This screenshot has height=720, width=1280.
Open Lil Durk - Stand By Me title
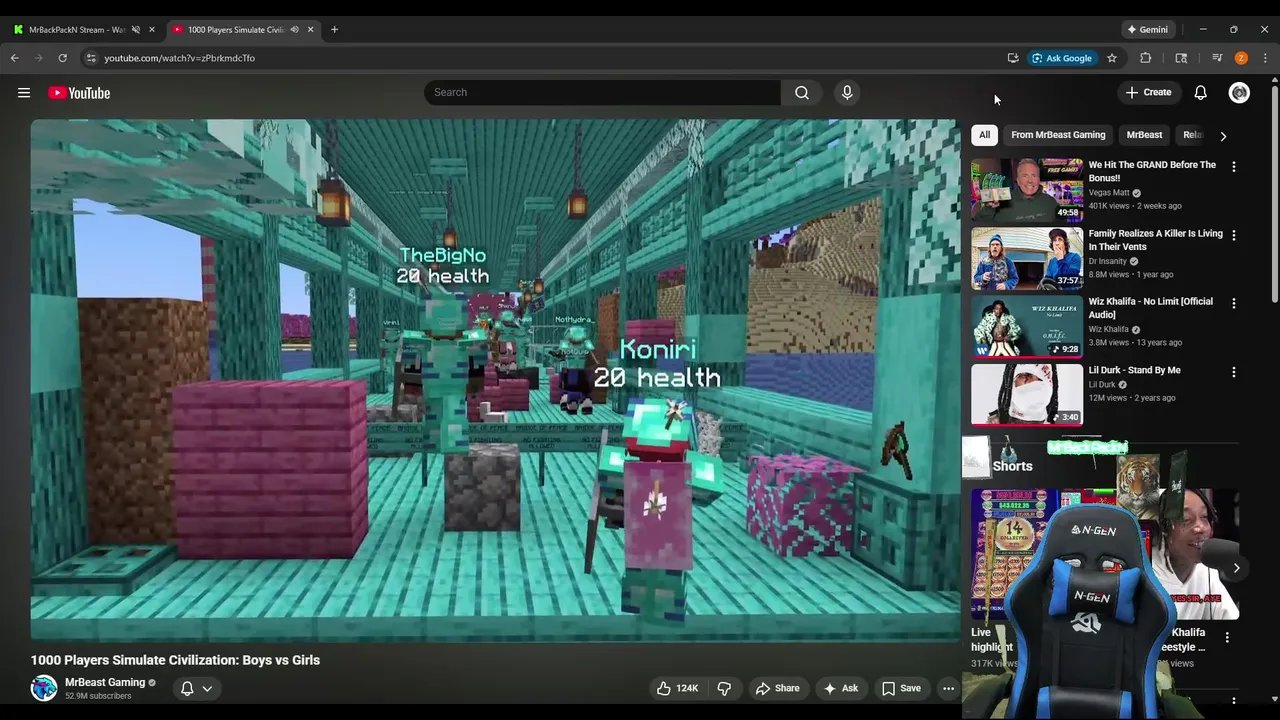(x=1134, y=370)
